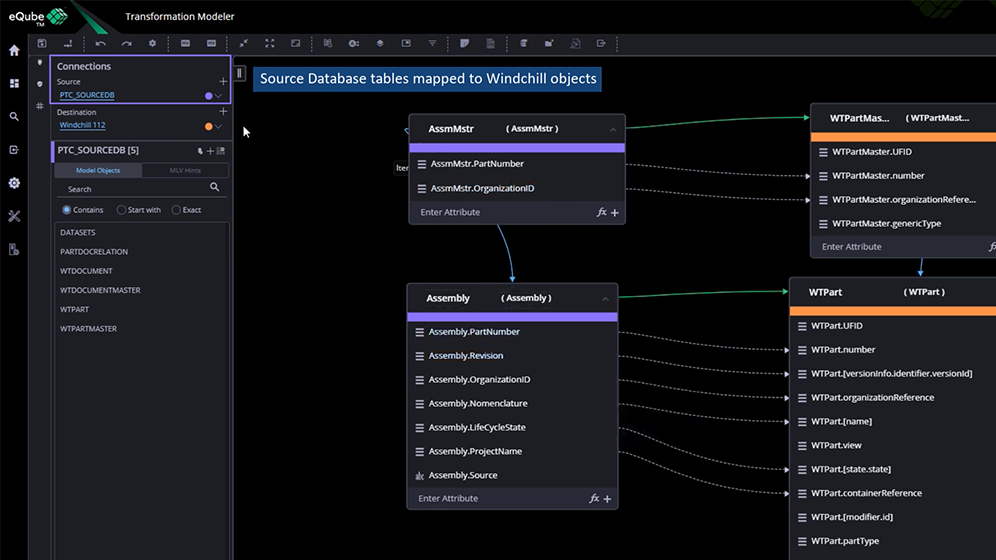The image size is (996, 560).
Task: Click the save icon in toolbar
Action: pos(42,44)
